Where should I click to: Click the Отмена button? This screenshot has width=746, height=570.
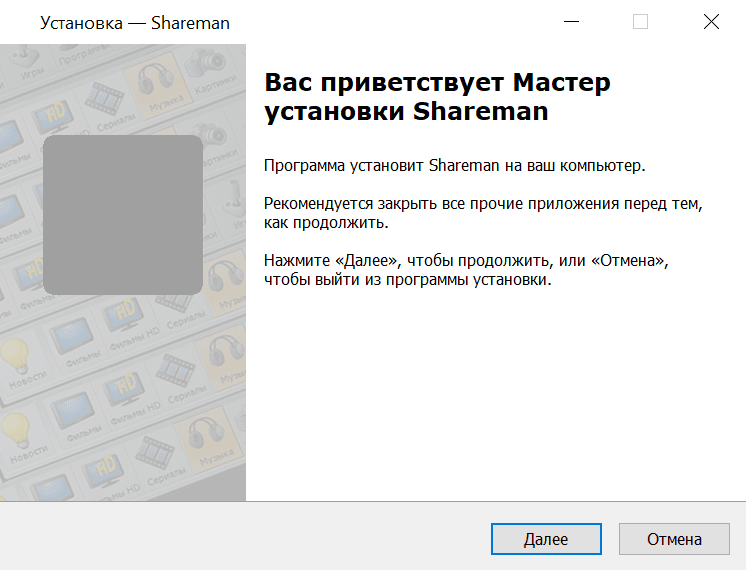[x=674, y=539]
